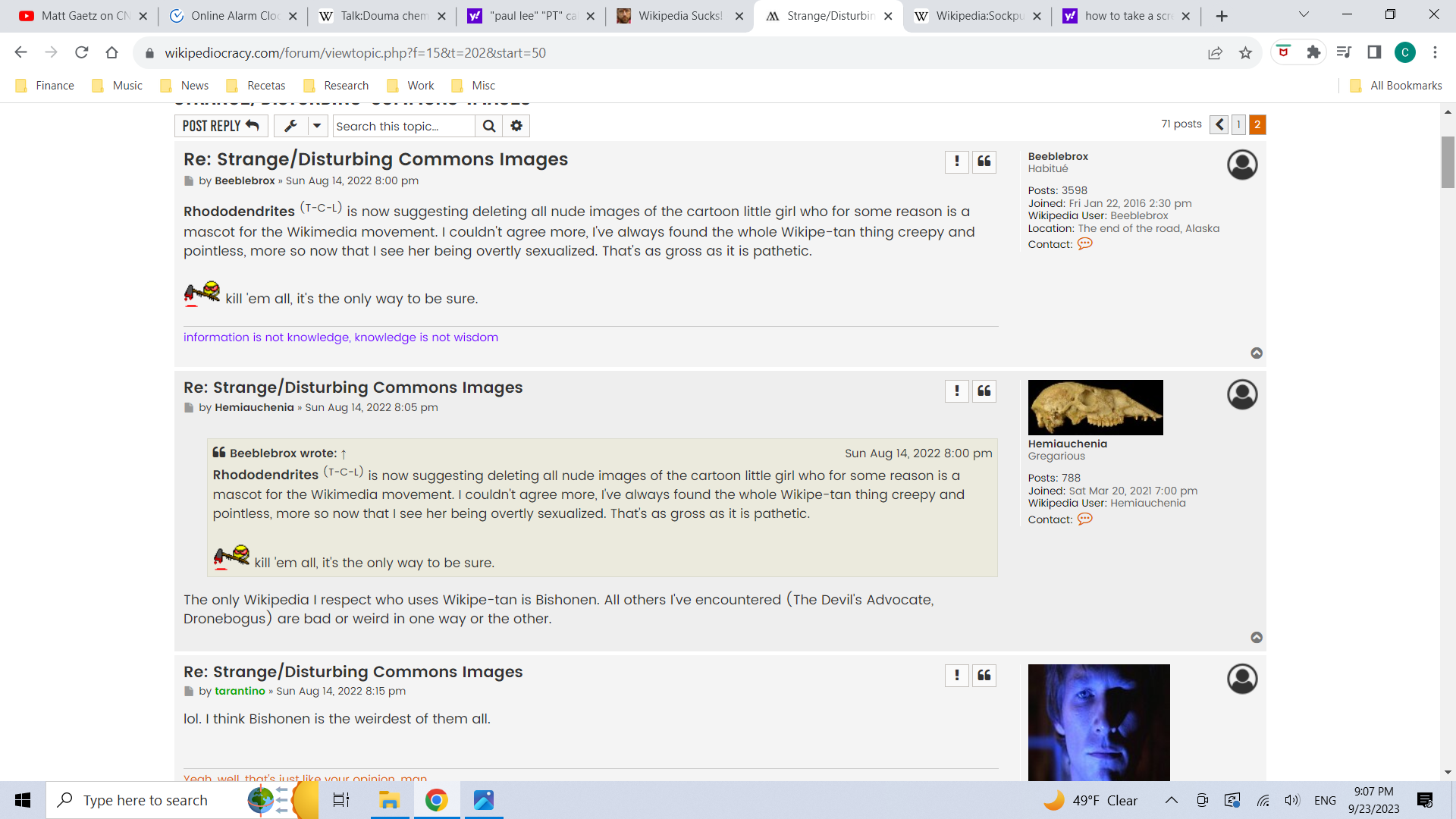
Task: Open Beeblebrox contact speech bubble icon
Action: [1085, 244]
